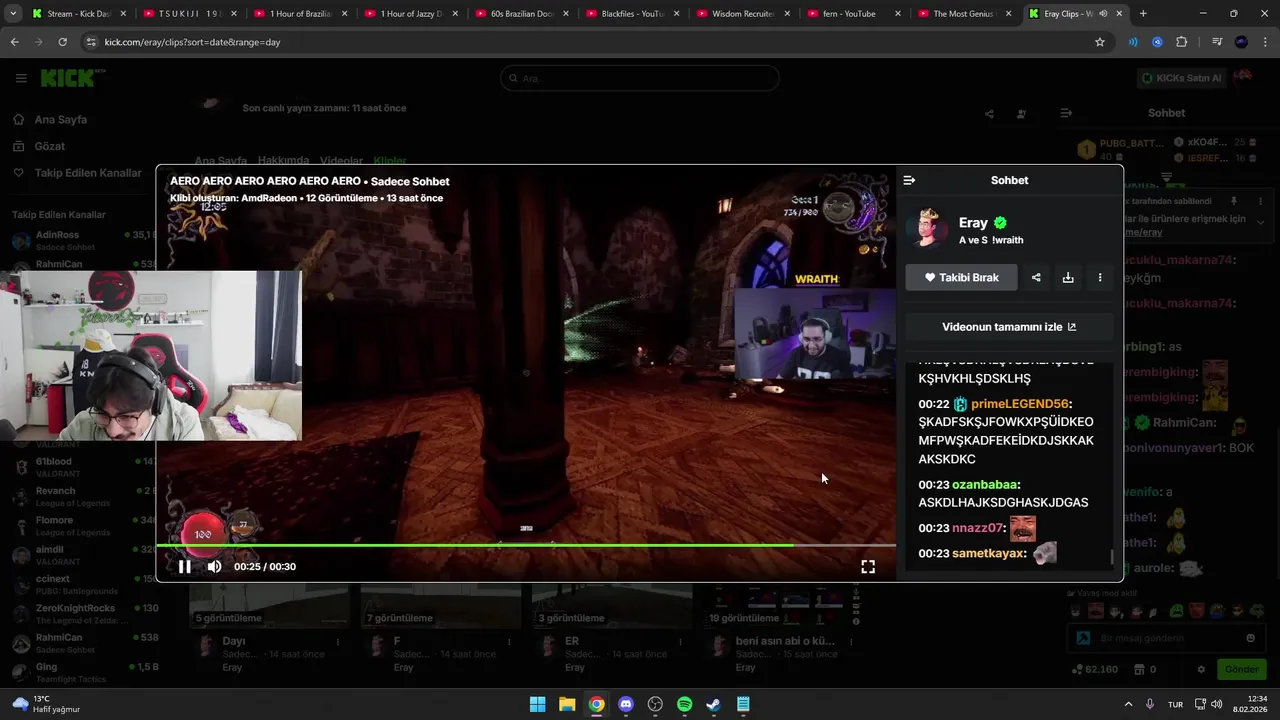Mute the Eray Clips tab audio
The width and height of the screenshot is (1280, 720).
[x=1101, y=14]
